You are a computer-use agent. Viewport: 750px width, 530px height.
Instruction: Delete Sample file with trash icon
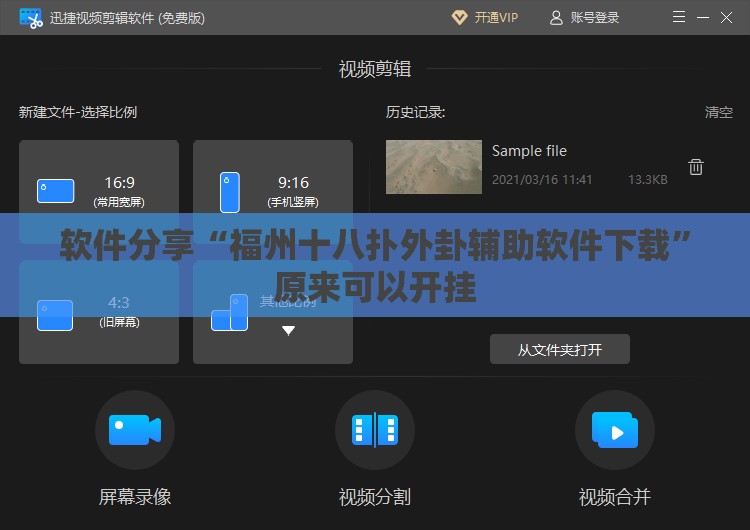pos(695,167)
